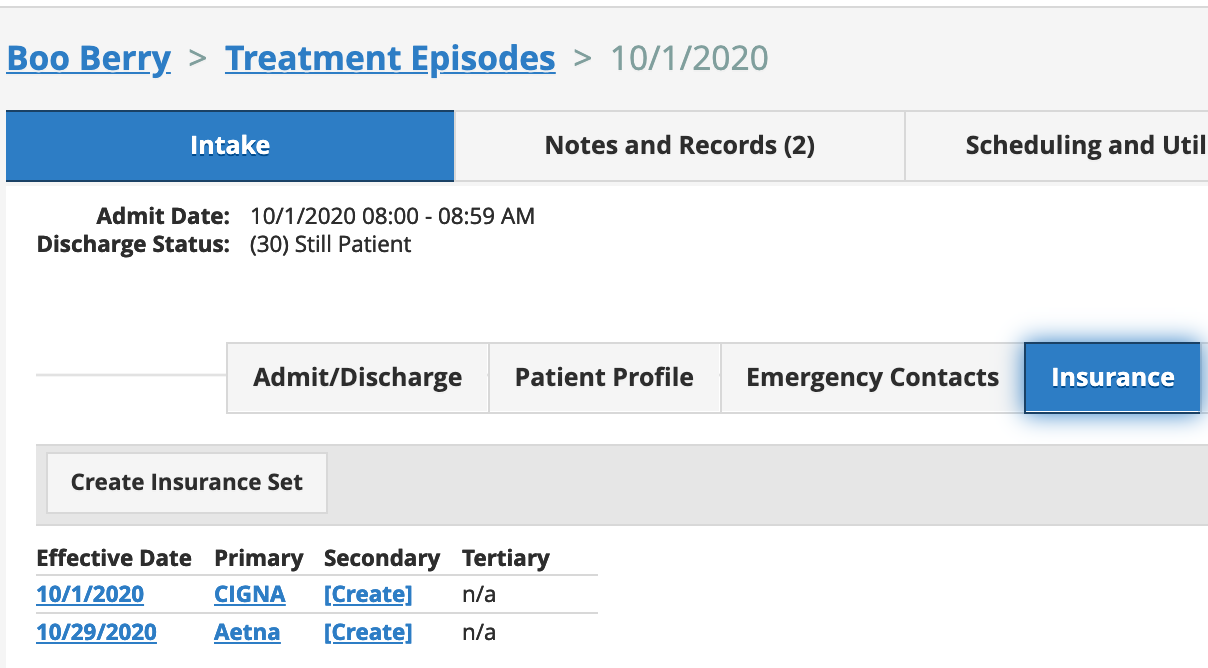Click the Effective Date column header
The width and height of the screenshot is (1208, 668).
pos(114,558)
